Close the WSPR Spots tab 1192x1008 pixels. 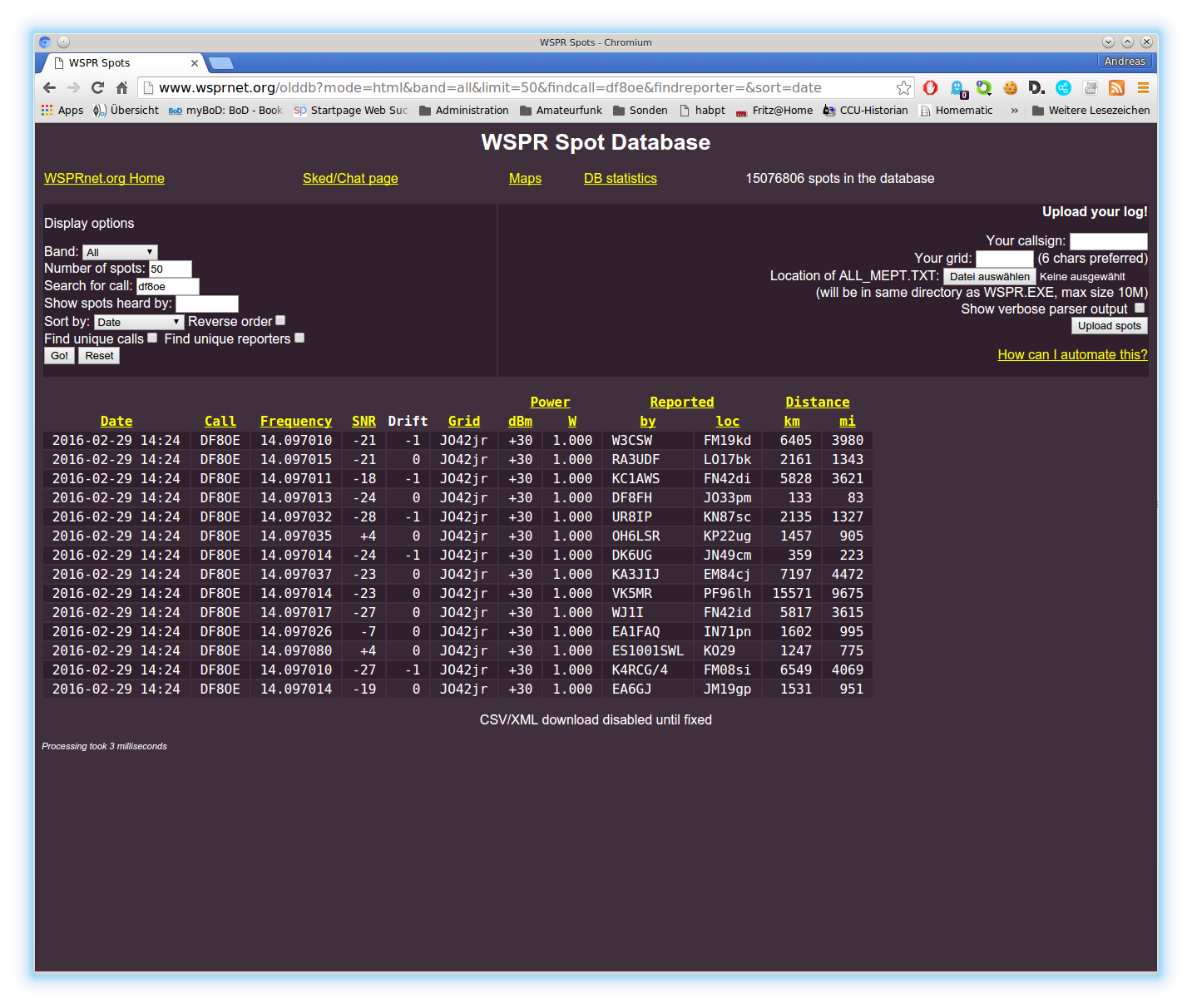[x=195, y=63]
